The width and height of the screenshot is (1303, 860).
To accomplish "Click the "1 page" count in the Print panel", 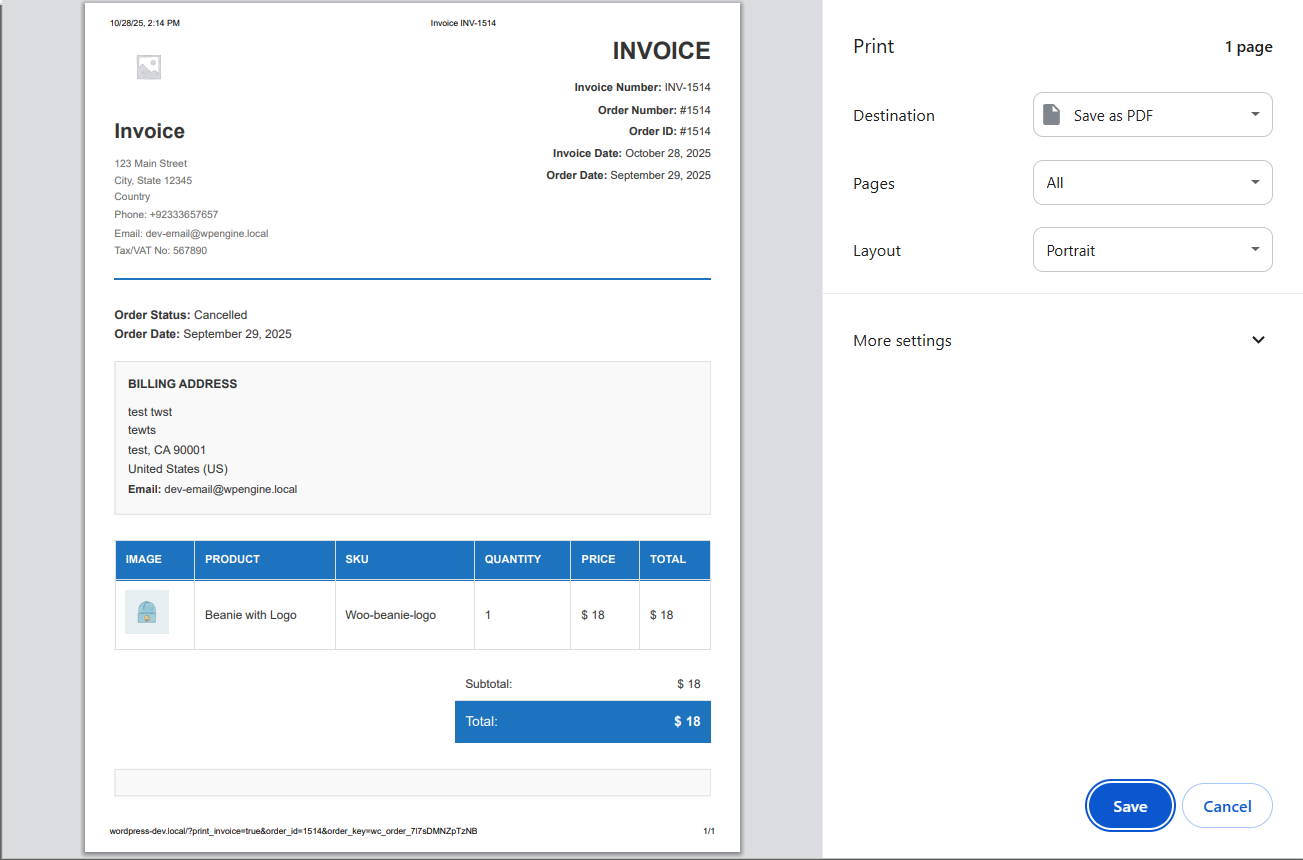I will click(x=1249, y=47).
